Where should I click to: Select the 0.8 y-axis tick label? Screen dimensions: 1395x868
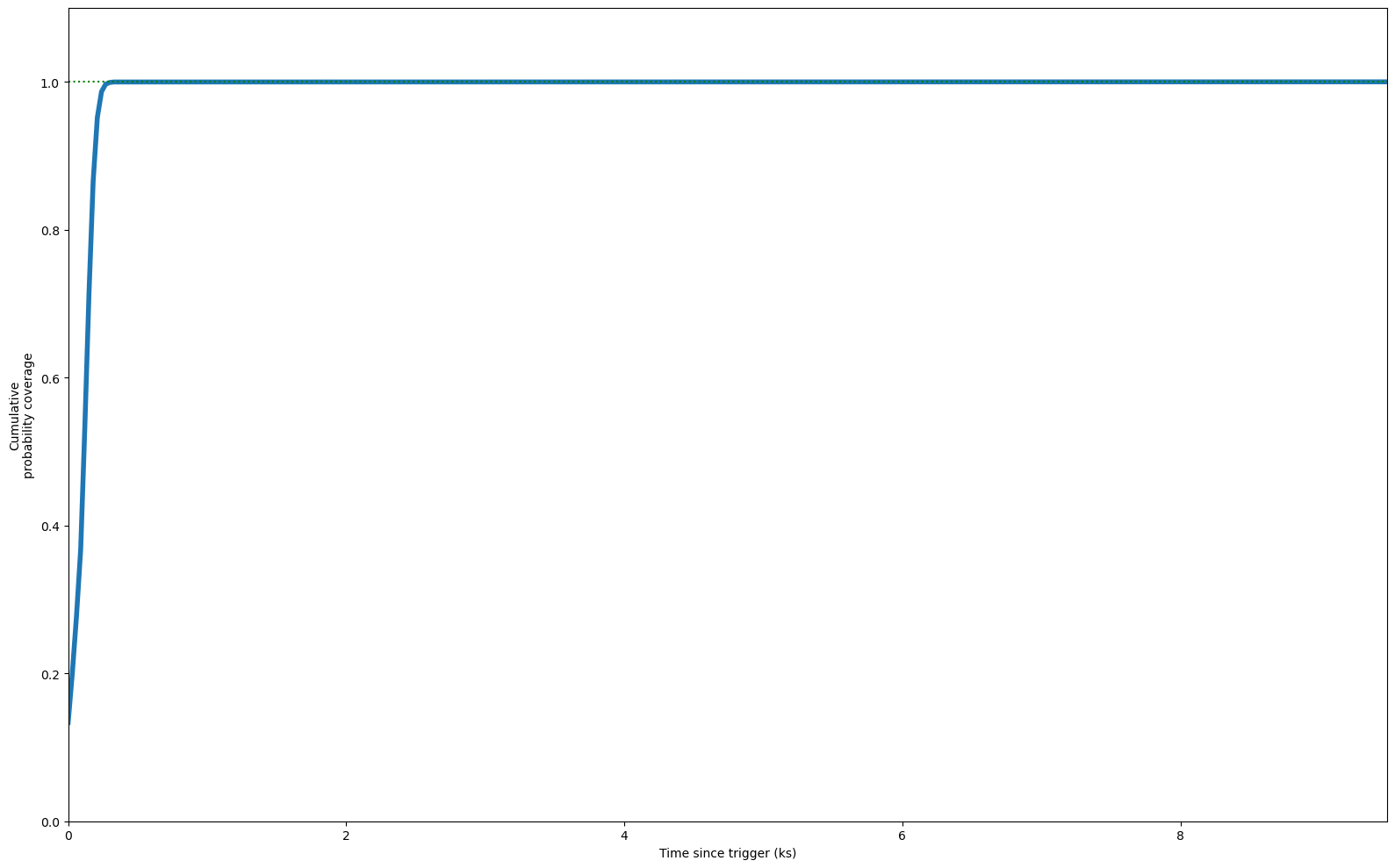tap(49, 231)
